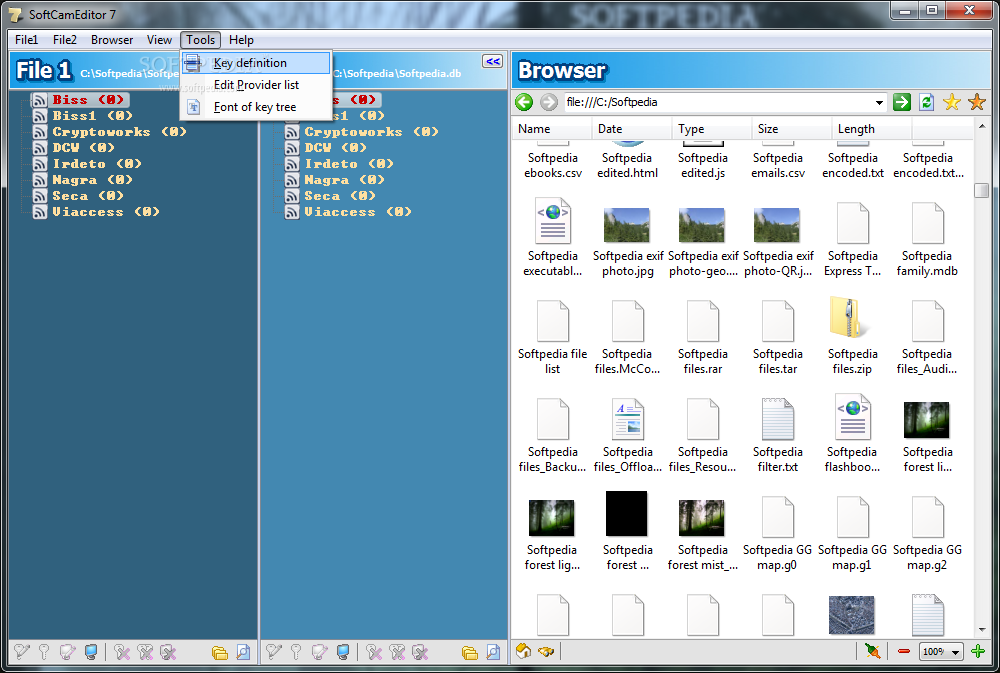1000x673 pixels.
Task: Click the edit key icon in File 2 toolbar
Action: (x=274, y=651)
